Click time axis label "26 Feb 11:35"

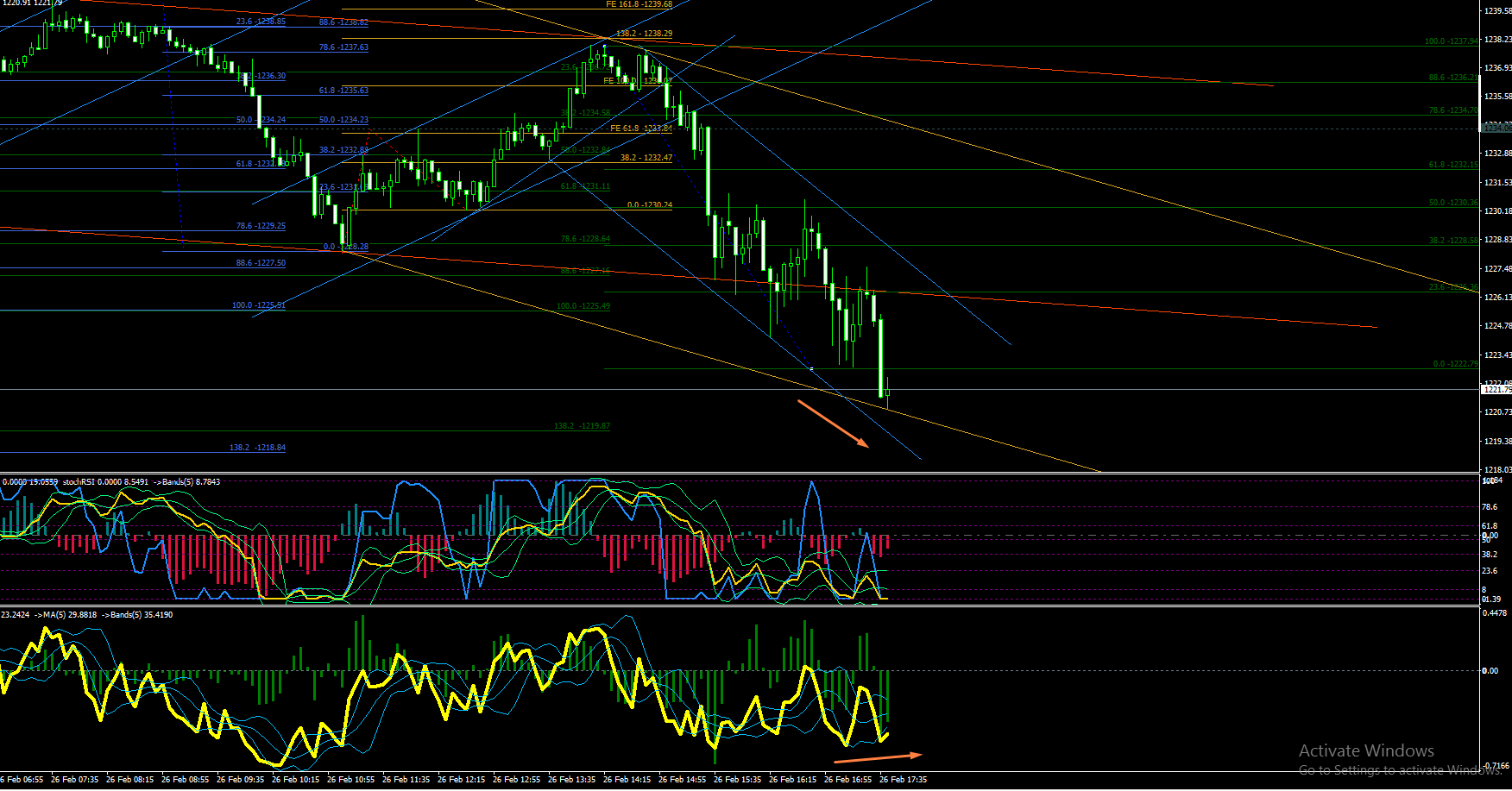pyautogui.click(x=406, y=780)
